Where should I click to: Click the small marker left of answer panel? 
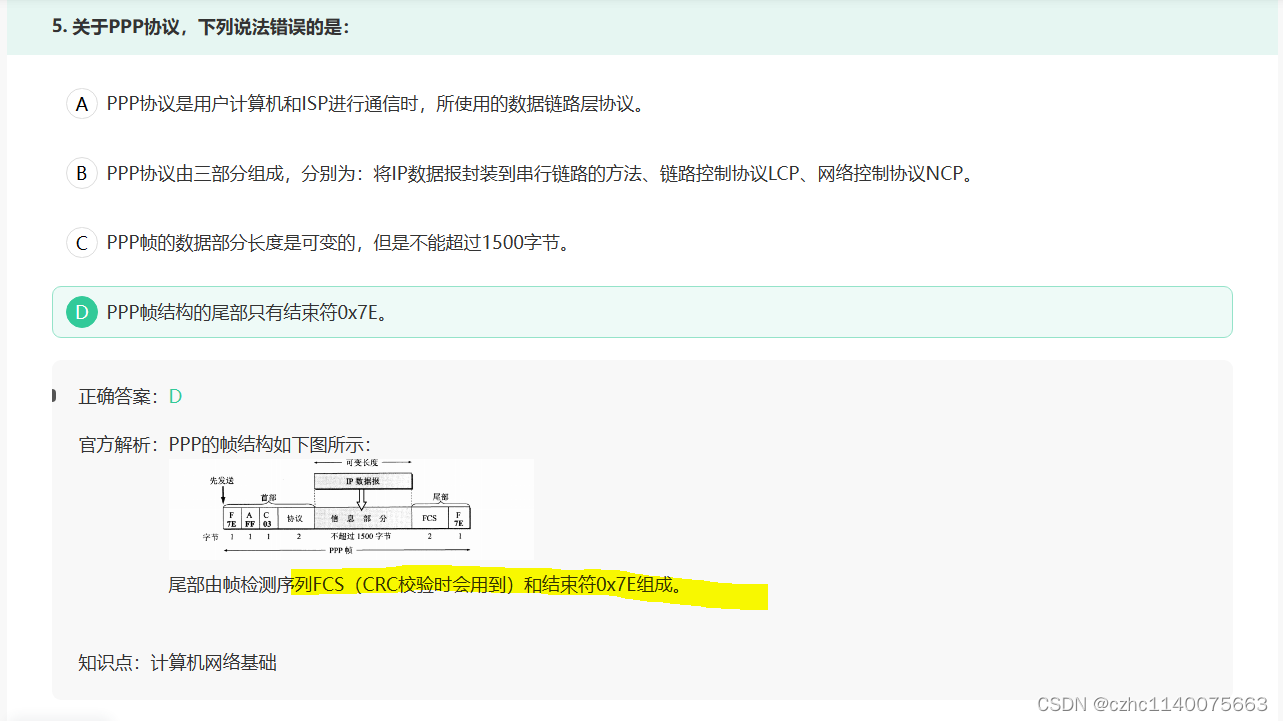(x=53, y=396)
